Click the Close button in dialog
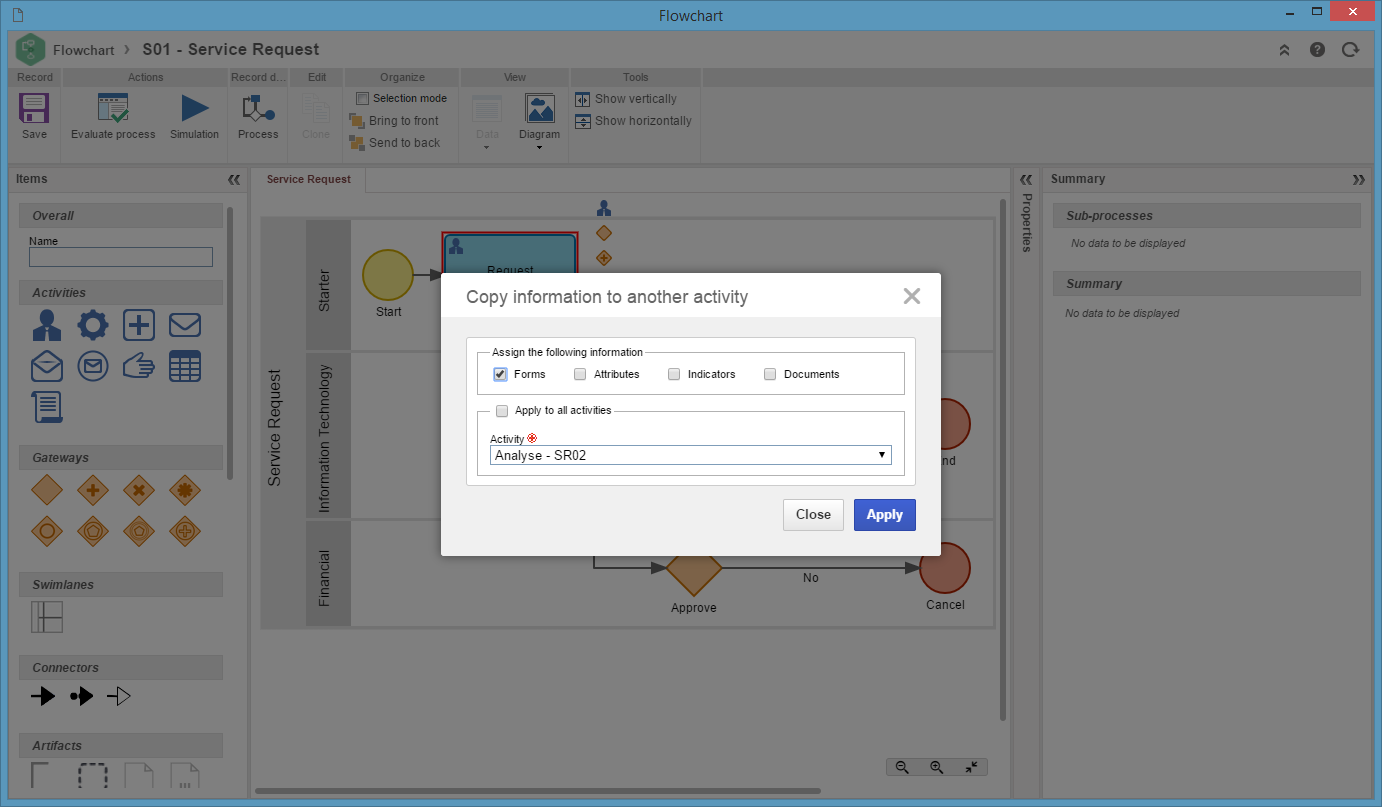1382x807 pixels. click(x=813, y=515)
